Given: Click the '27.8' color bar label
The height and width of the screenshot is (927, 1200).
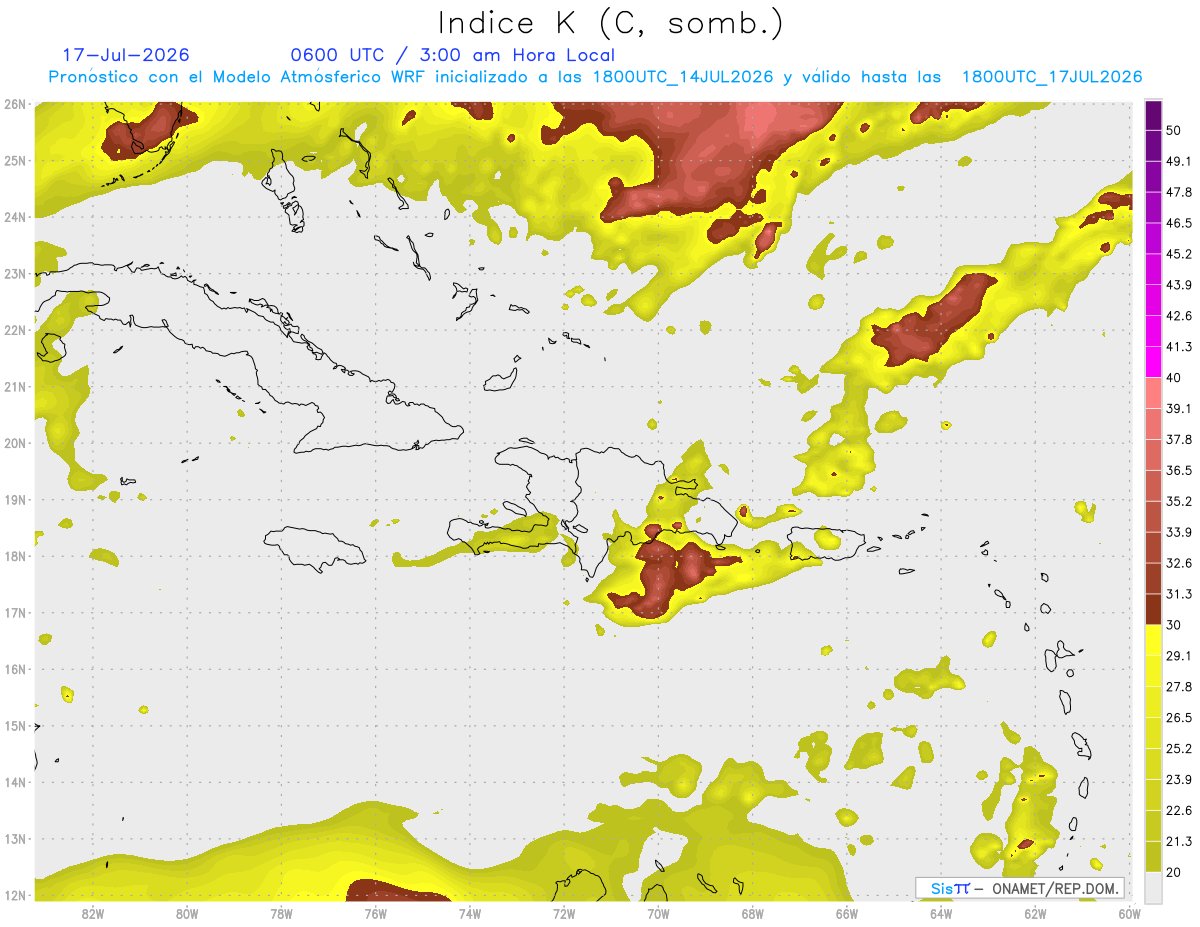Looking at the screenshot, I should [1179, 686].
